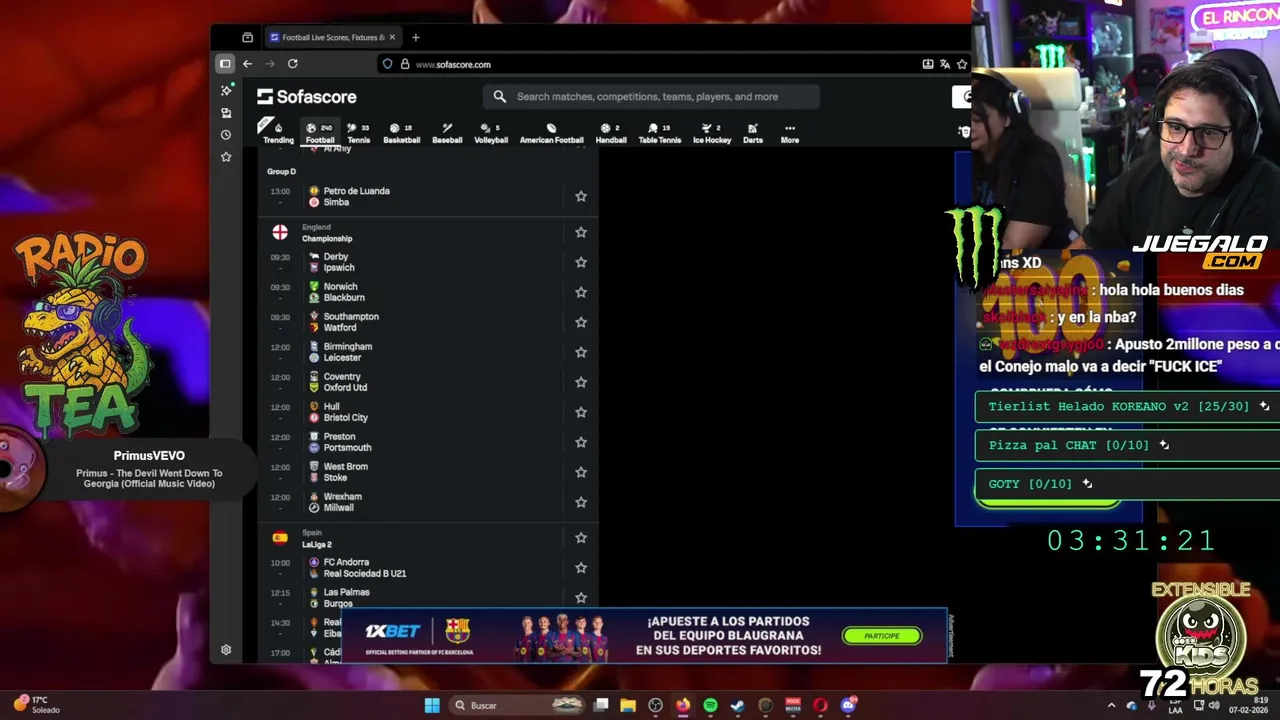Click the install app icon in the address bar
The width and height of the screenshot is (1280, 720).
coord(928,64)
